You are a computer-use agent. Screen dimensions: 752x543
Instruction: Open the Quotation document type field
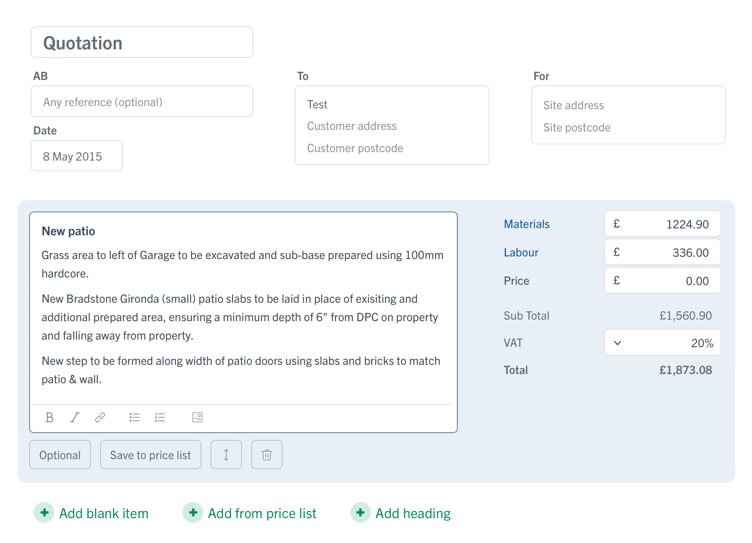142,43
